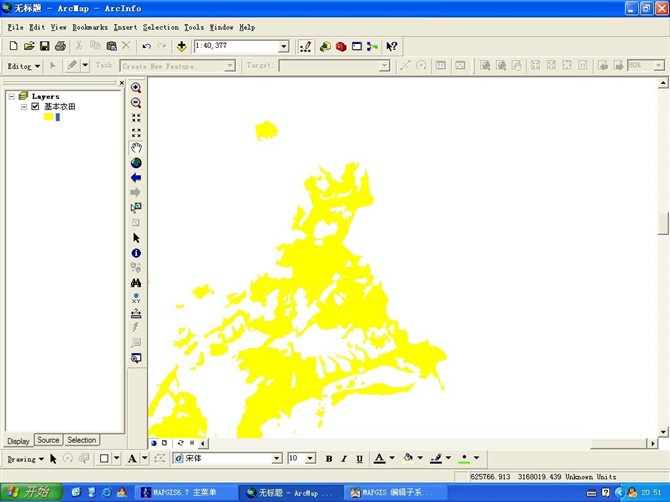The height and width of the screenshot is (502, 670).
Task: Choose the Select Features tool
Action: pos(136,208)
